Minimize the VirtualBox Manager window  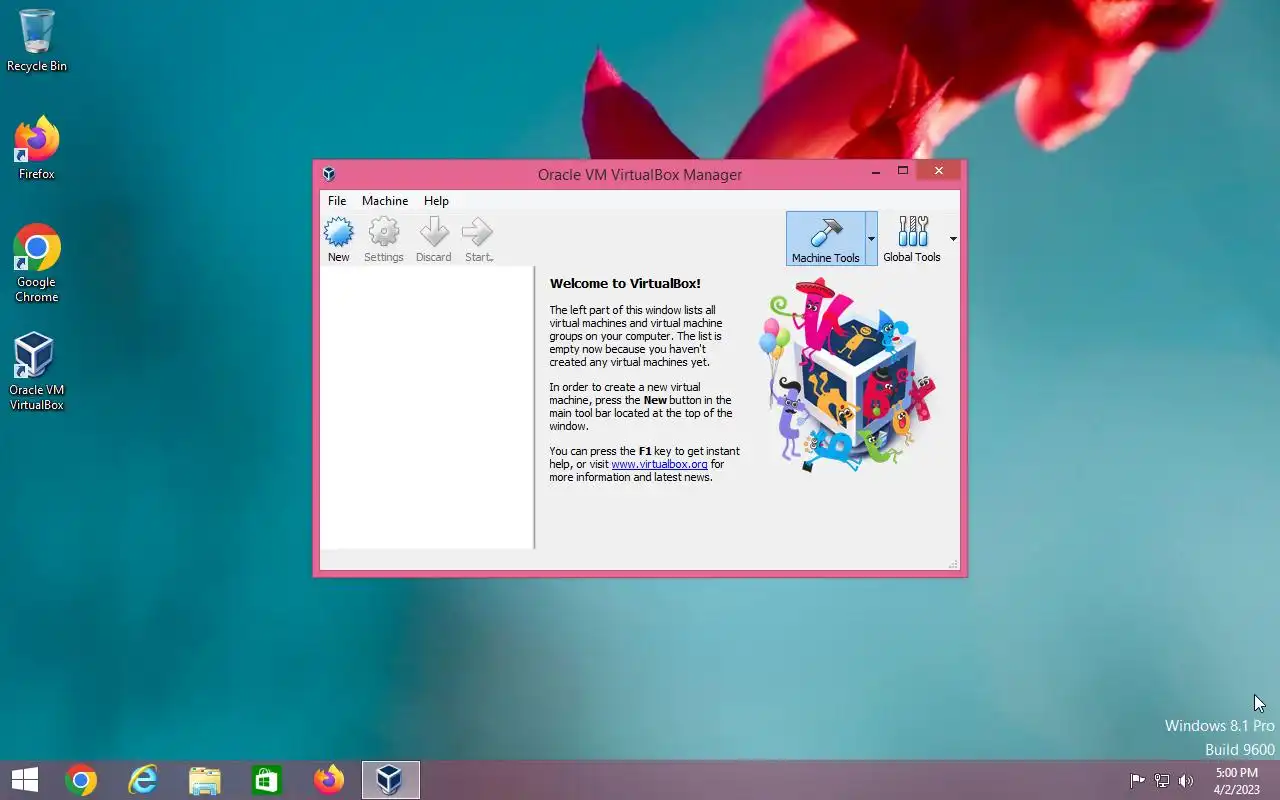(876, 172)
